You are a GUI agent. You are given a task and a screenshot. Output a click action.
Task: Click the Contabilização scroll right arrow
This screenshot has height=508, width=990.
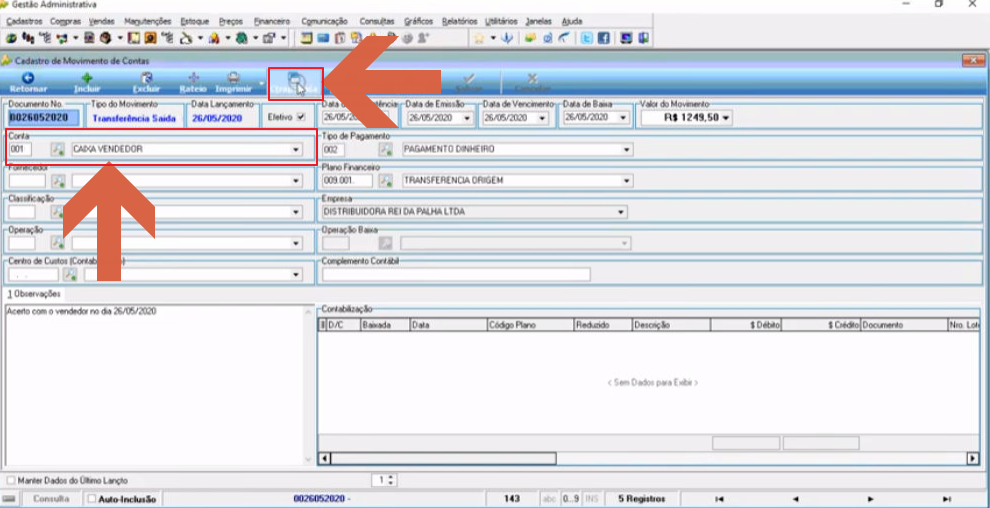point(973,458)
